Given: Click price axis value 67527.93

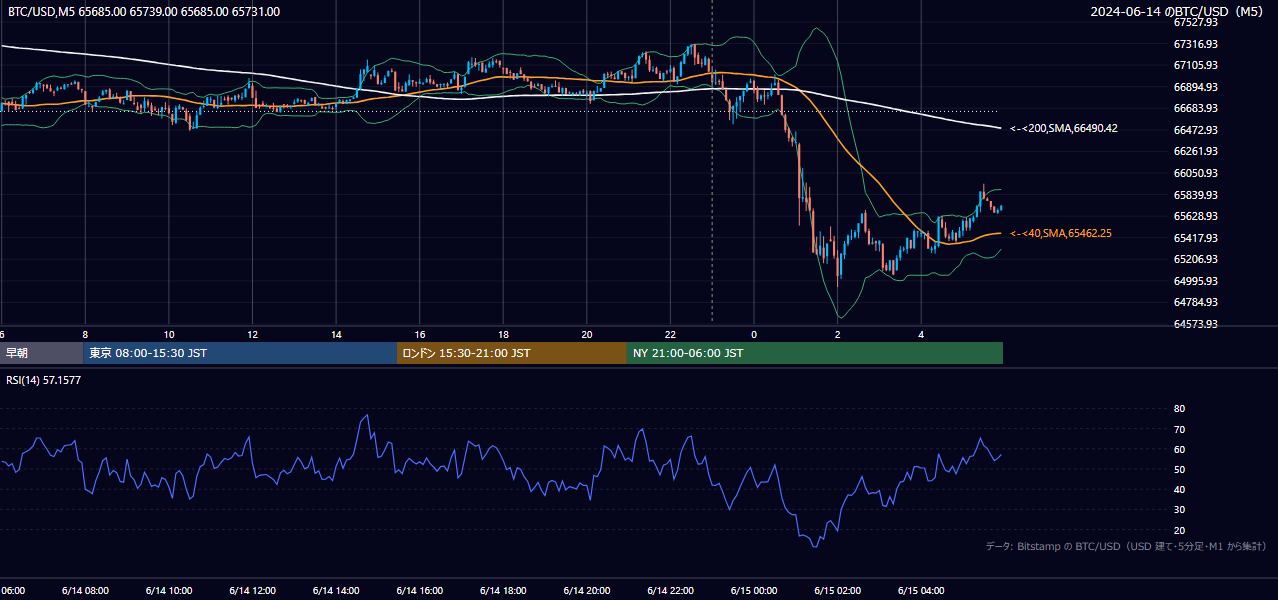Looking at the screenshot, I should 1195,22.
